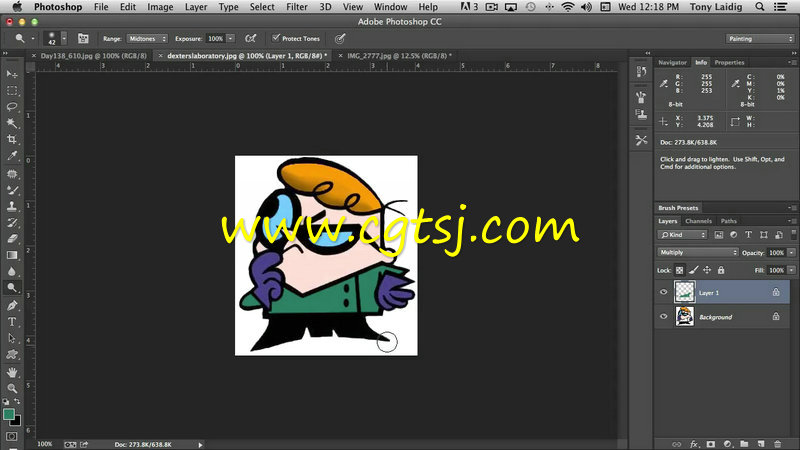Open the Exposure slider dropdown arrow
Screen dimensions: 800x450
click(x=231, y=39)
